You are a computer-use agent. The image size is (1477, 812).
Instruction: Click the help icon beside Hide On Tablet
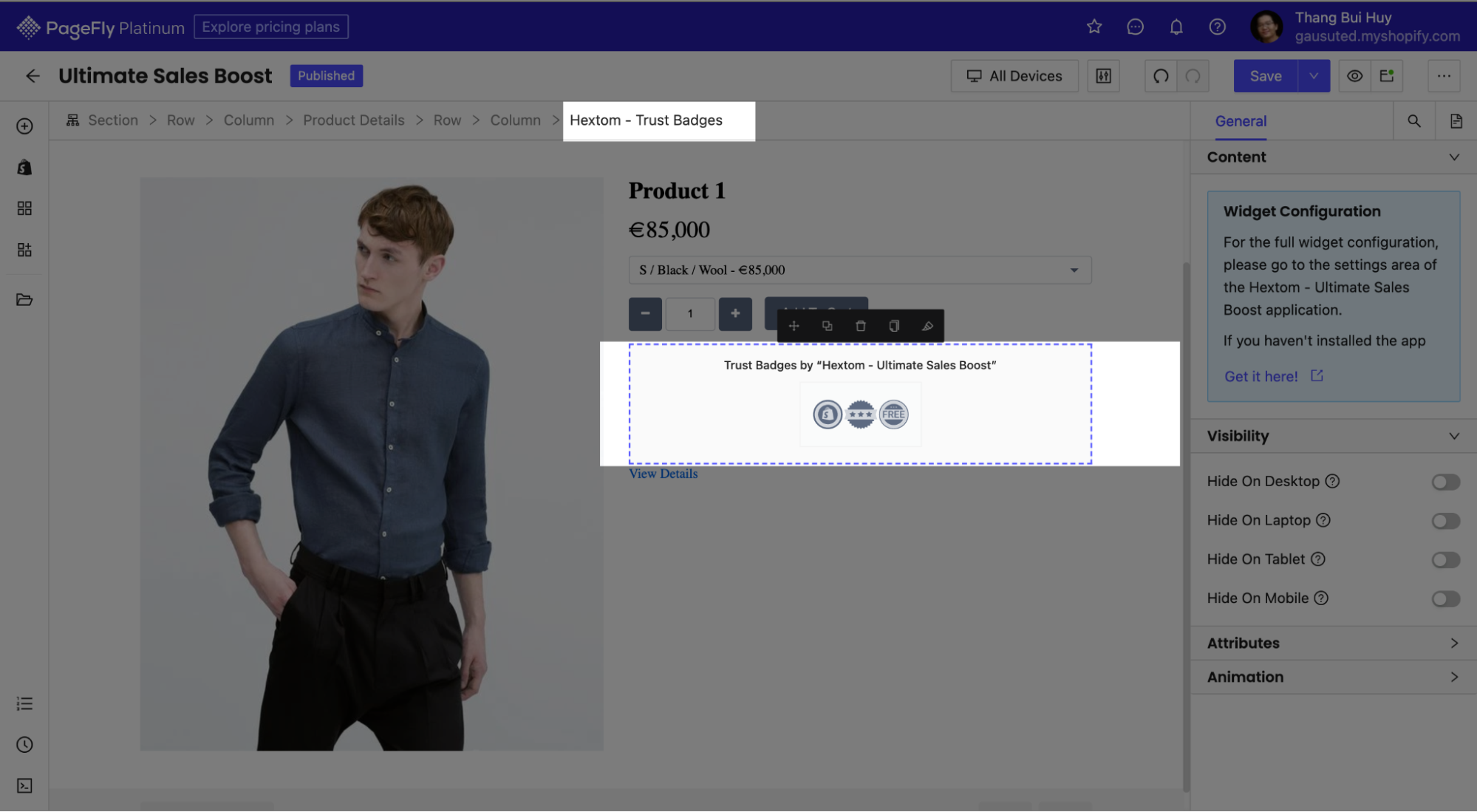click(x=1318, y=560)
